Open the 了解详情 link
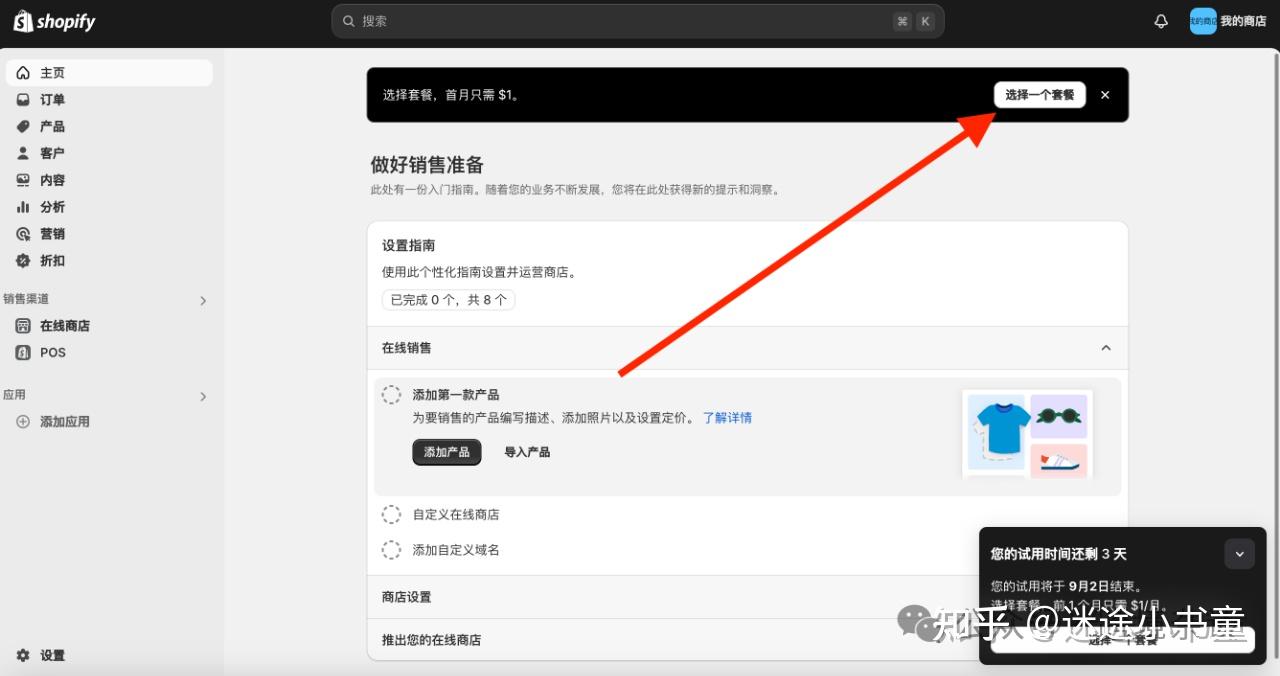 pyautogui.click(x=728, y=417)
